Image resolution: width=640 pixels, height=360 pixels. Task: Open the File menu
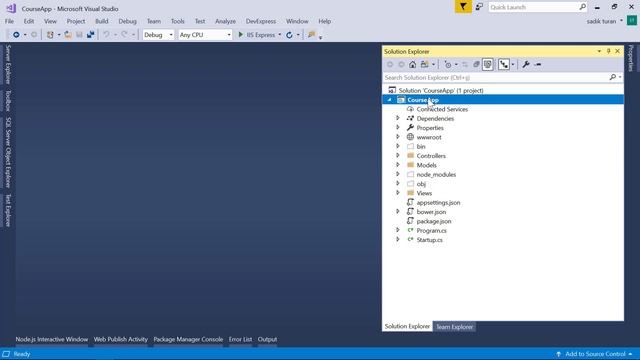9,21
